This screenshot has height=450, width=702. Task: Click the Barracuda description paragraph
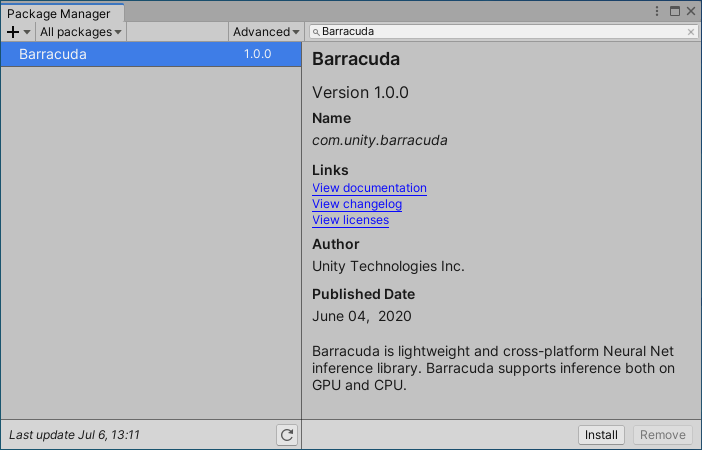[x=493, y=368]
